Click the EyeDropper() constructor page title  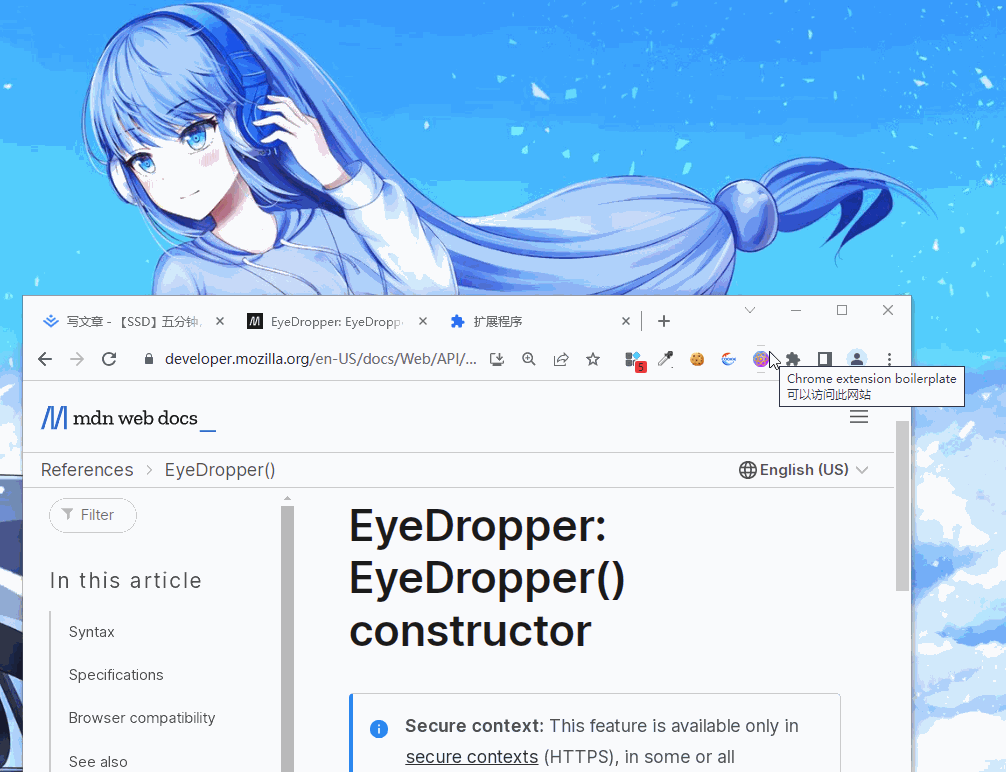click(x=487, y=578)
